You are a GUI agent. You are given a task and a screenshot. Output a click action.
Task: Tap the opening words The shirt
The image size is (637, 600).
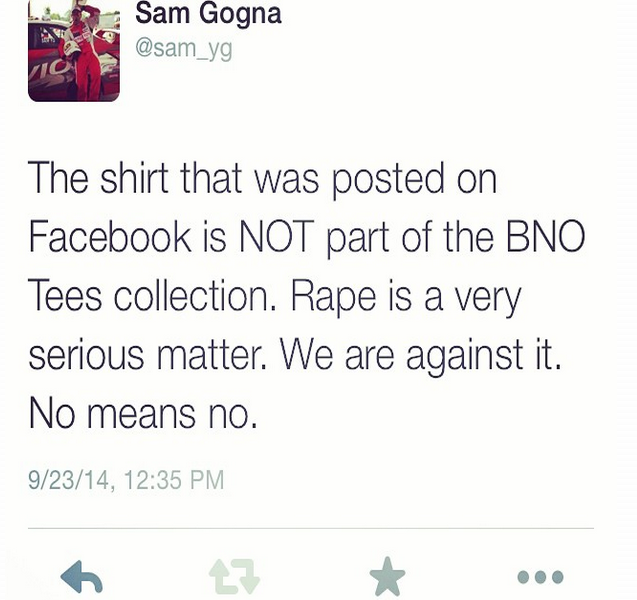[98, 178]
